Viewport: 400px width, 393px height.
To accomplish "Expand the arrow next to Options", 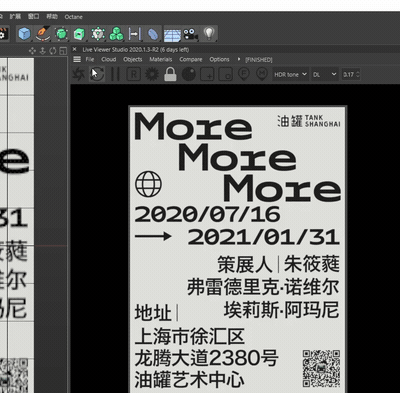I will point(239,59).
